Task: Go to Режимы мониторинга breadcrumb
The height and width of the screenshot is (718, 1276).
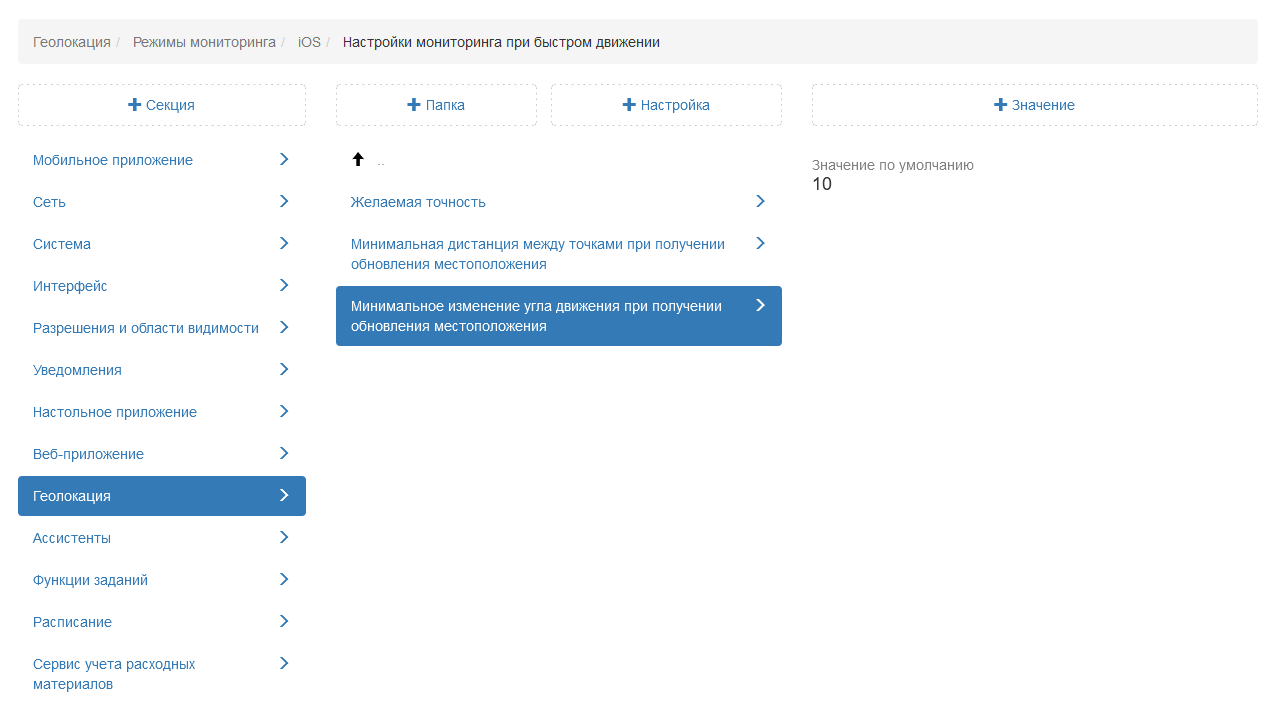Action: coord(204,42)
